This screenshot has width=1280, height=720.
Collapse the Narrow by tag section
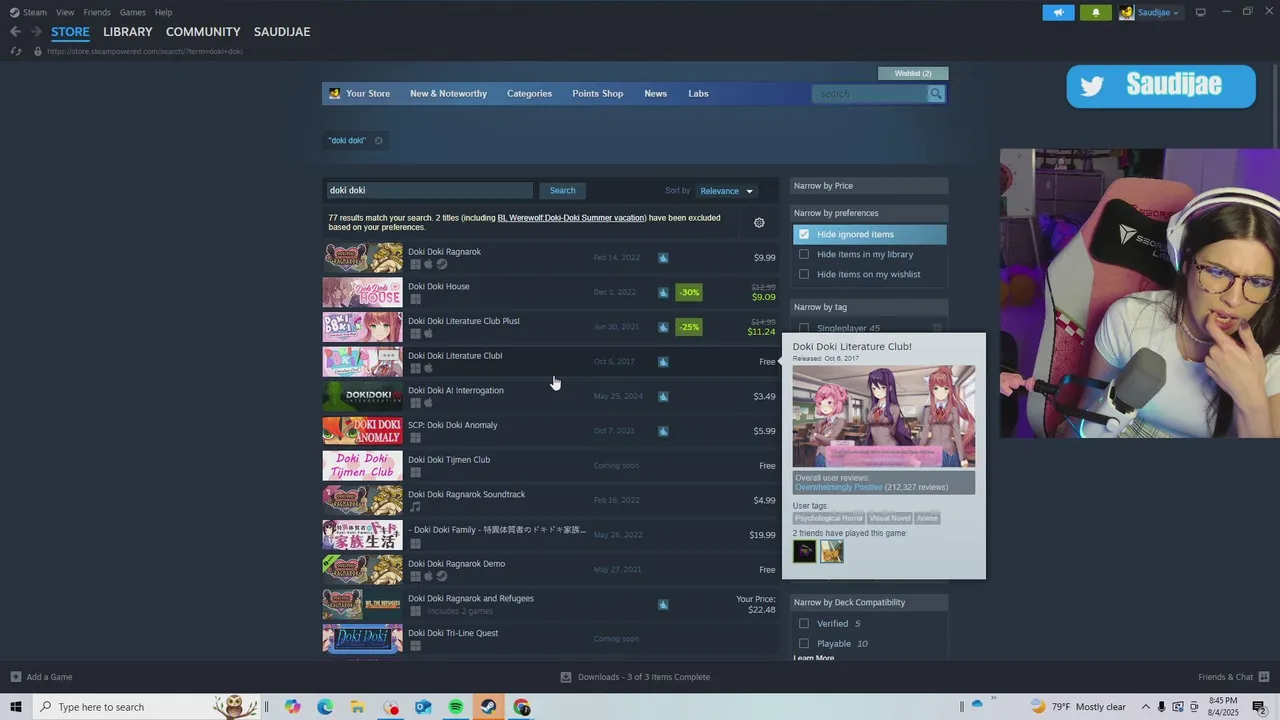(869, 307)
